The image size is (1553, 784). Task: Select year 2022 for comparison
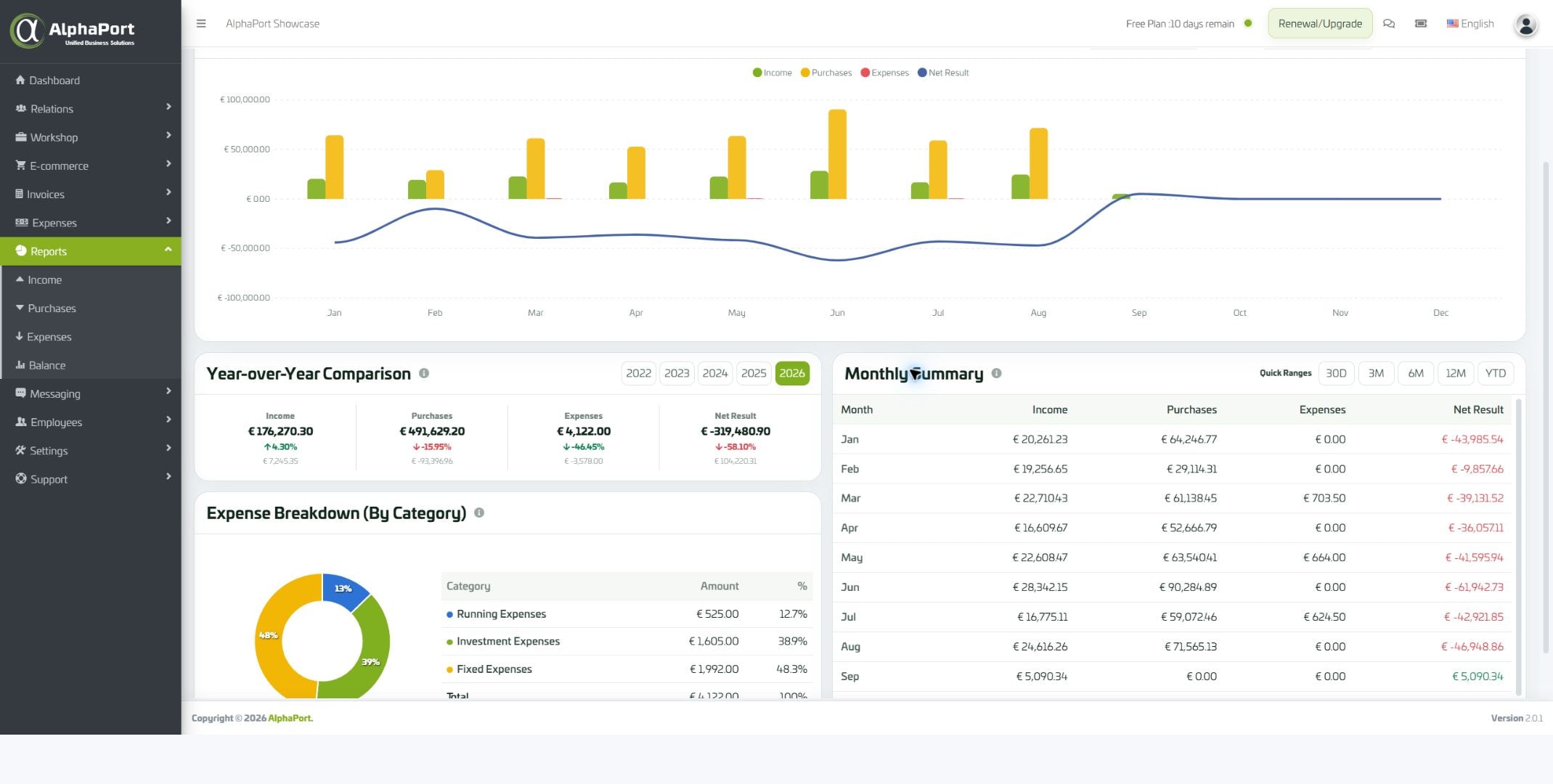(x=638, y=373)
